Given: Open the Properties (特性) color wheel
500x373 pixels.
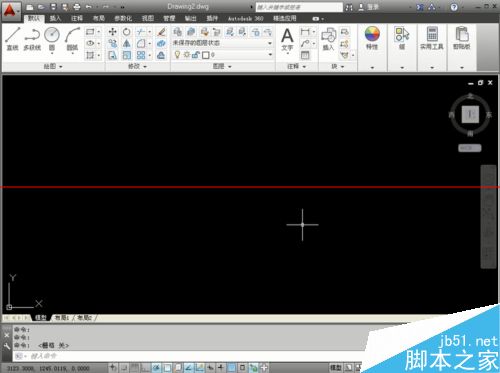Looking at the screenshot, I should click(372, 34).
